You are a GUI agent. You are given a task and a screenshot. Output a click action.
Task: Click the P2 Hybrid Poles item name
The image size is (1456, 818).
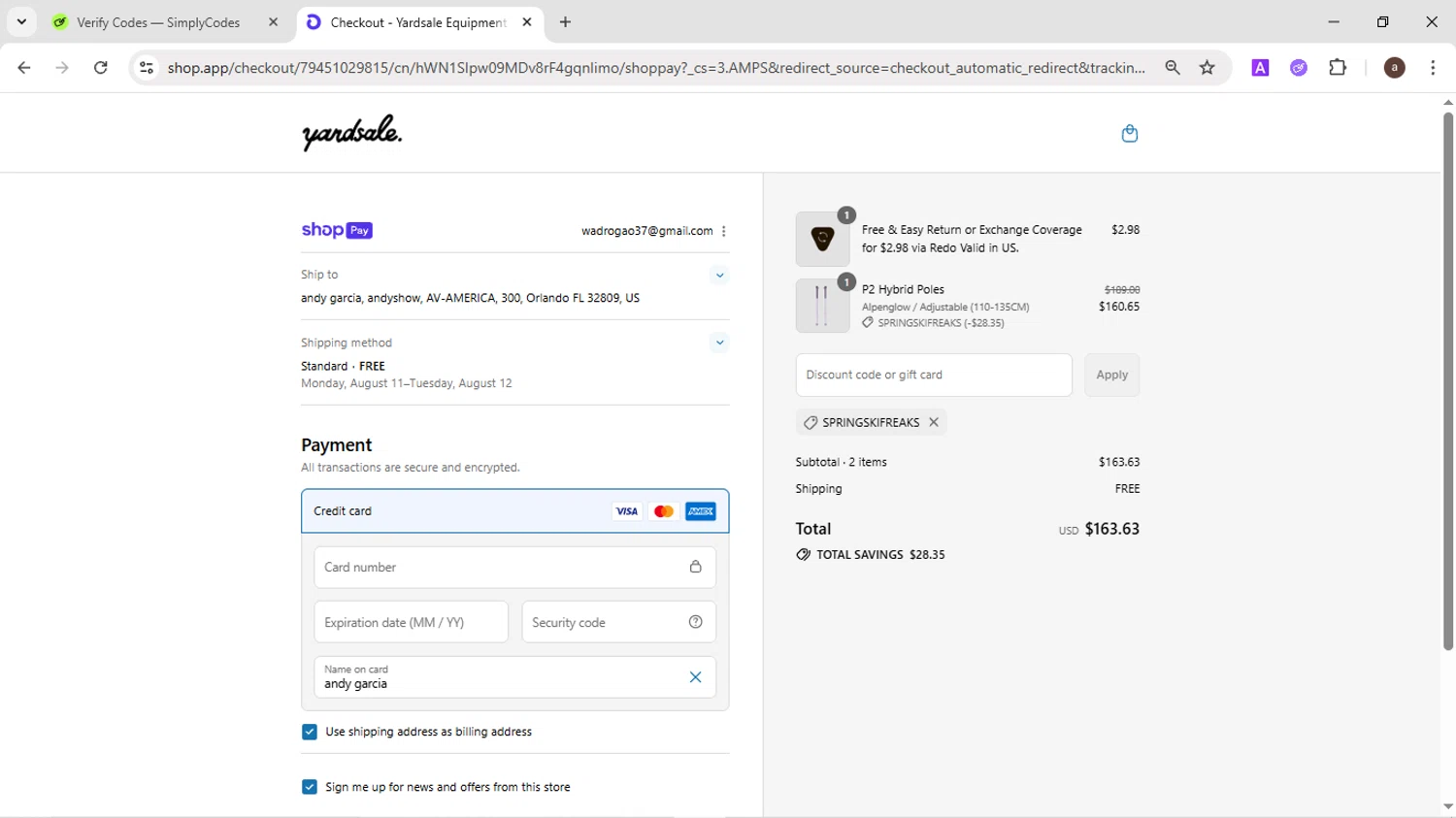903,289
